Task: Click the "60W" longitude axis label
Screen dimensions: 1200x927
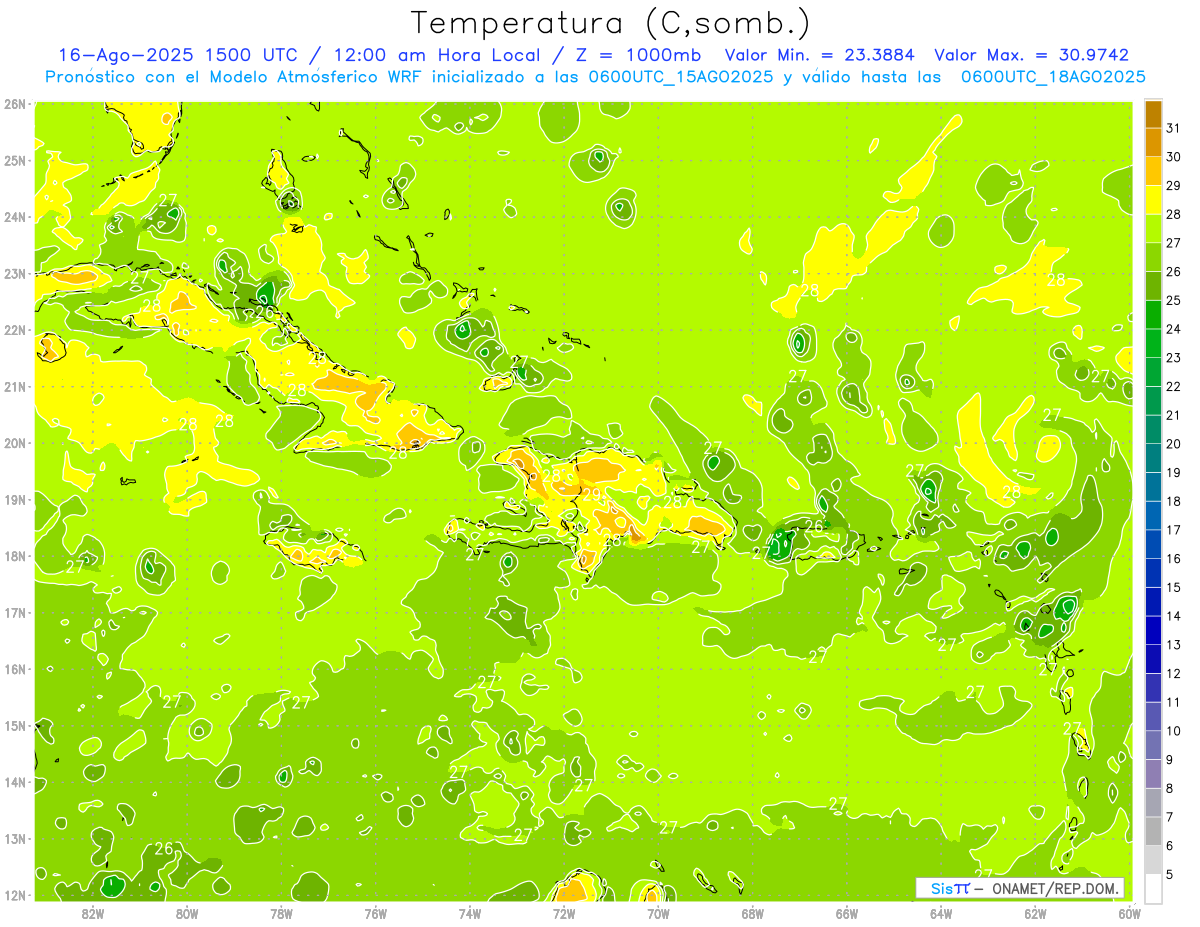Action: 1129,914
